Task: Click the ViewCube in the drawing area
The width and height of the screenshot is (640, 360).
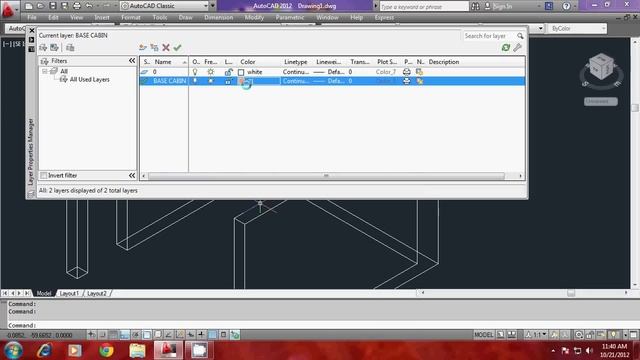Action: [601, 68]
